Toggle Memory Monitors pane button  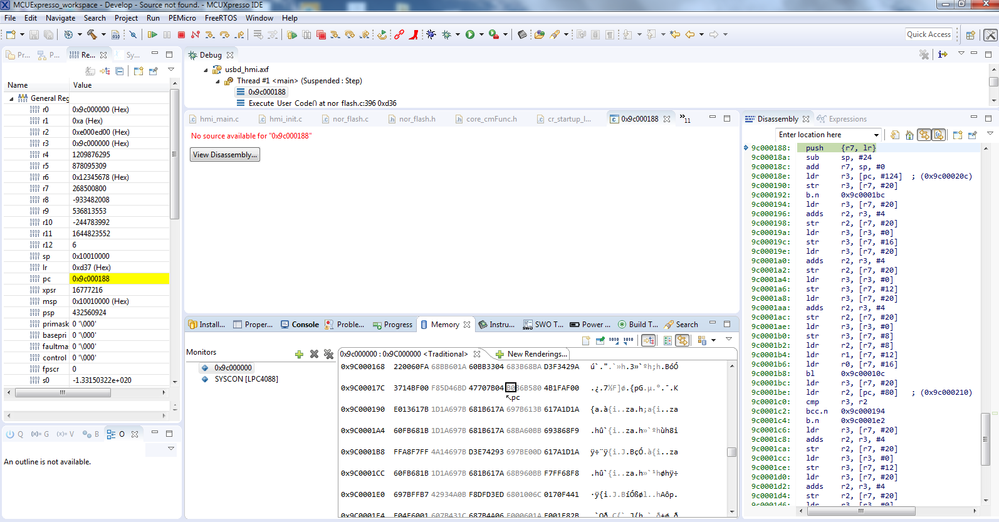[649, 340]
